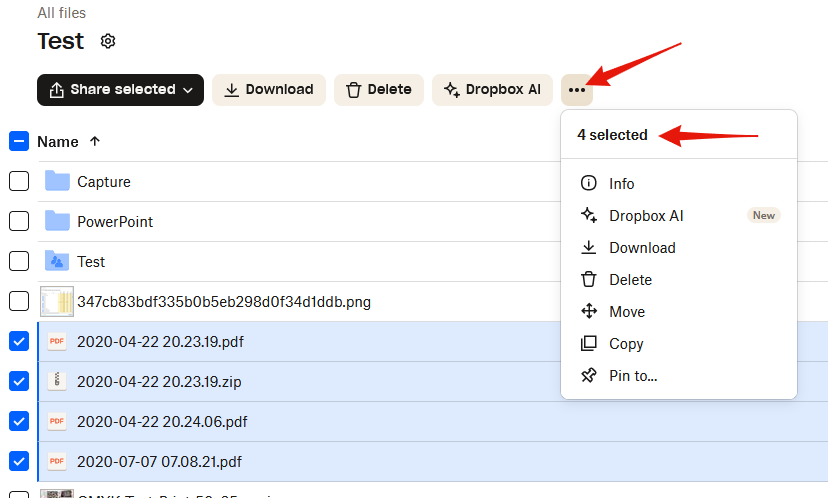The width and height of the screenshot is (828, 498).
Task: Open the Test folder row name
Action: (x=91, y=261)
